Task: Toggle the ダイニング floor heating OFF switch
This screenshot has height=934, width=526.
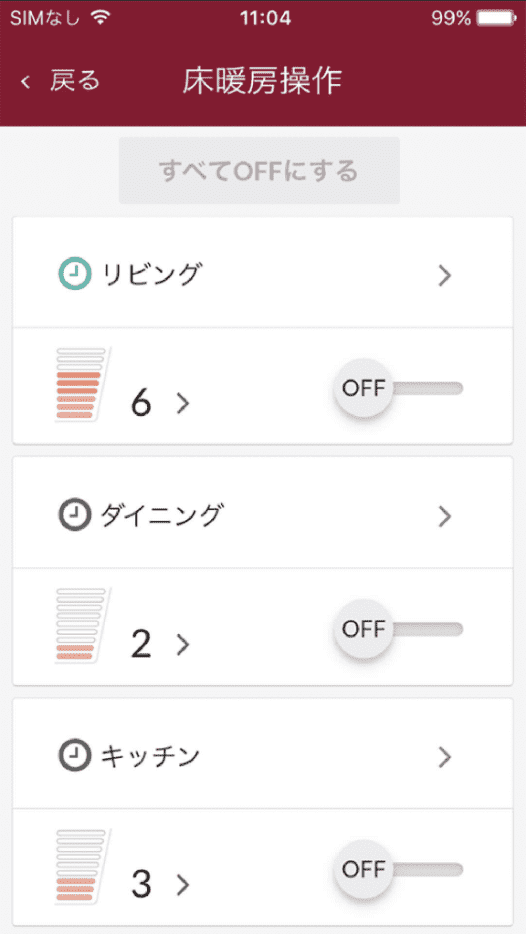Action: point(398,629)
